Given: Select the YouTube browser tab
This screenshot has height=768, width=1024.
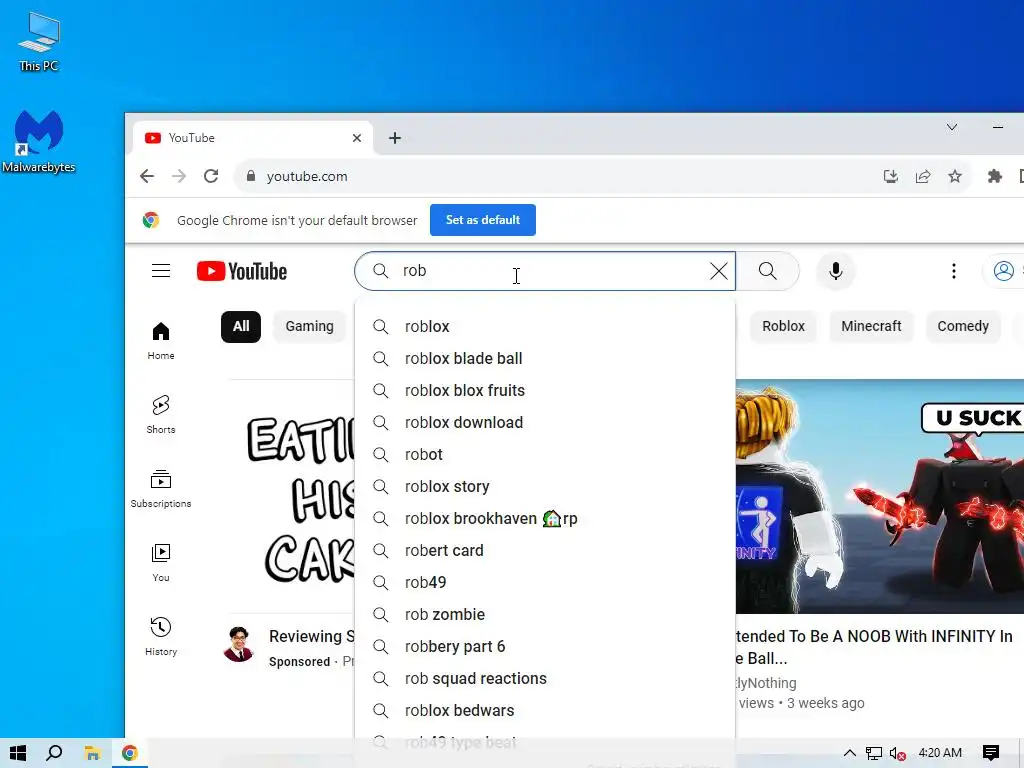Looking at the screenshot, I should point(253,138).
